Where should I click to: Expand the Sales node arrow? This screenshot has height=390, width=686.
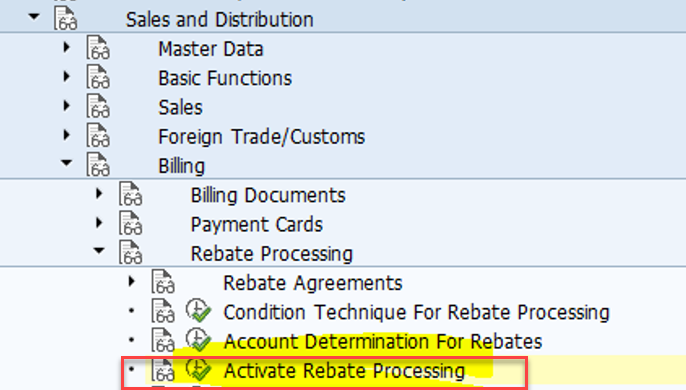[x=66, y=105]
